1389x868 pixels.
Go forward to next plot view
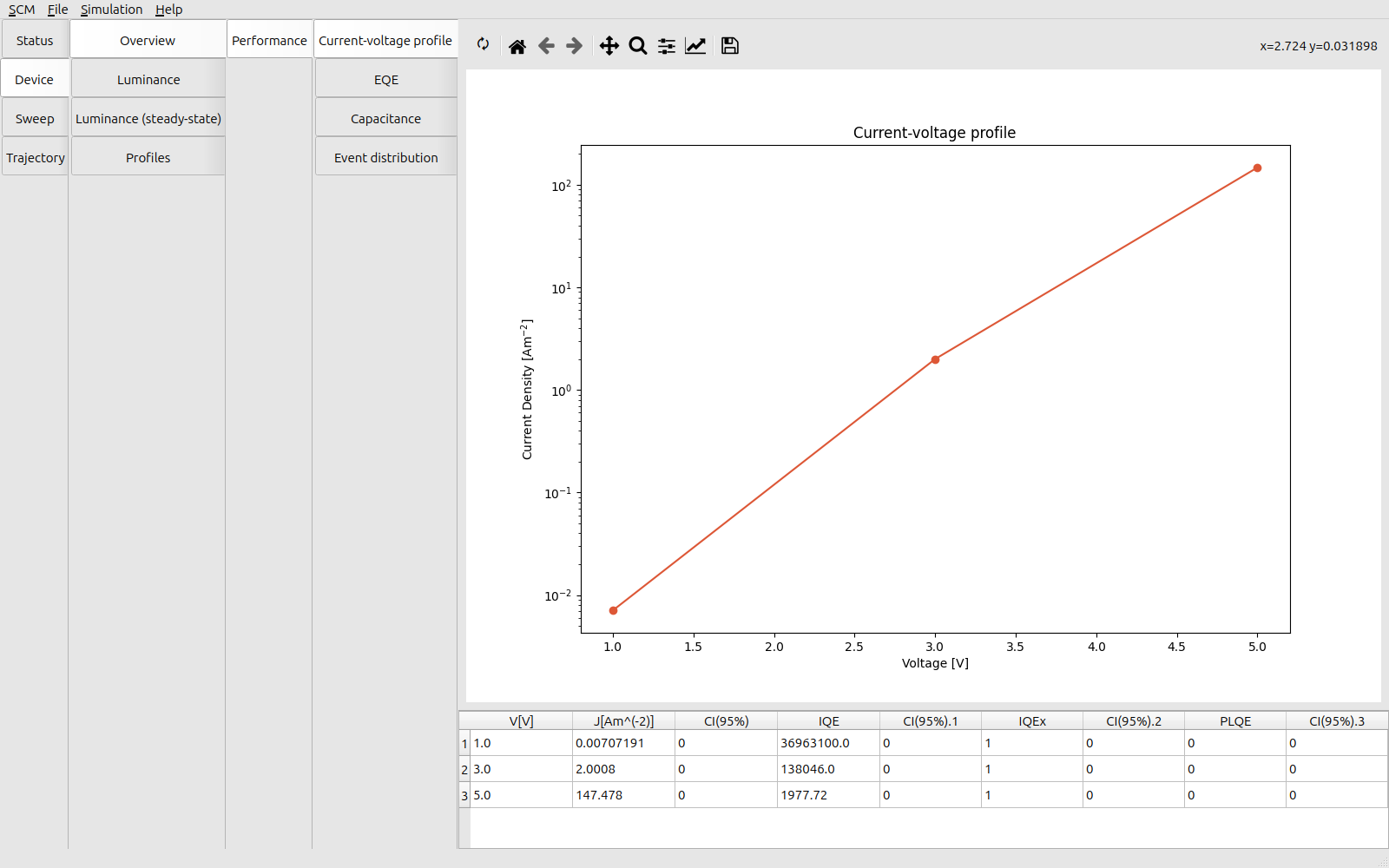point(575,46)
